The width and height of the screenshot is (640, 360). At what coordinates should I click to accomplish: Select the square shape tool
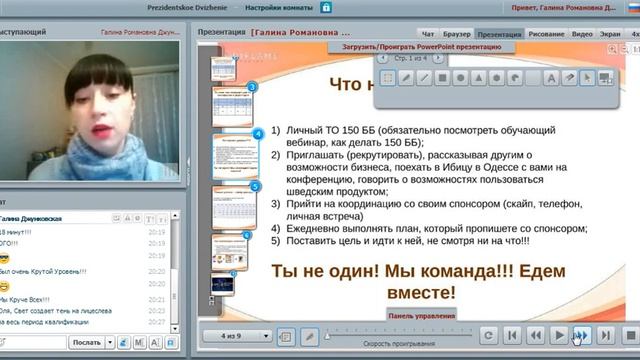pyautogui.click(x=442, y=78)
